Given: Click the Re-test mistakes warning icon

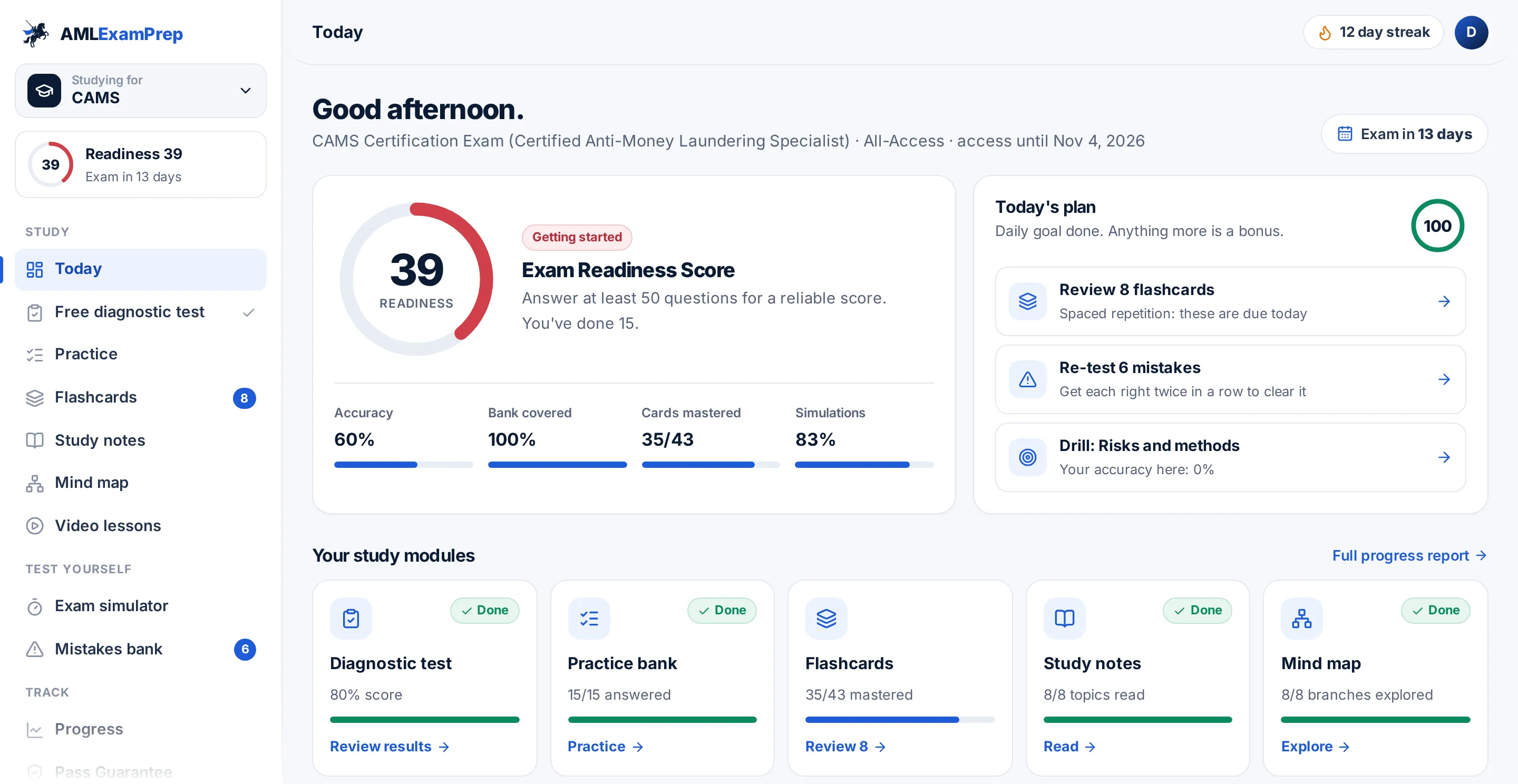Looking at the screenshot, I should point(1027,379).
